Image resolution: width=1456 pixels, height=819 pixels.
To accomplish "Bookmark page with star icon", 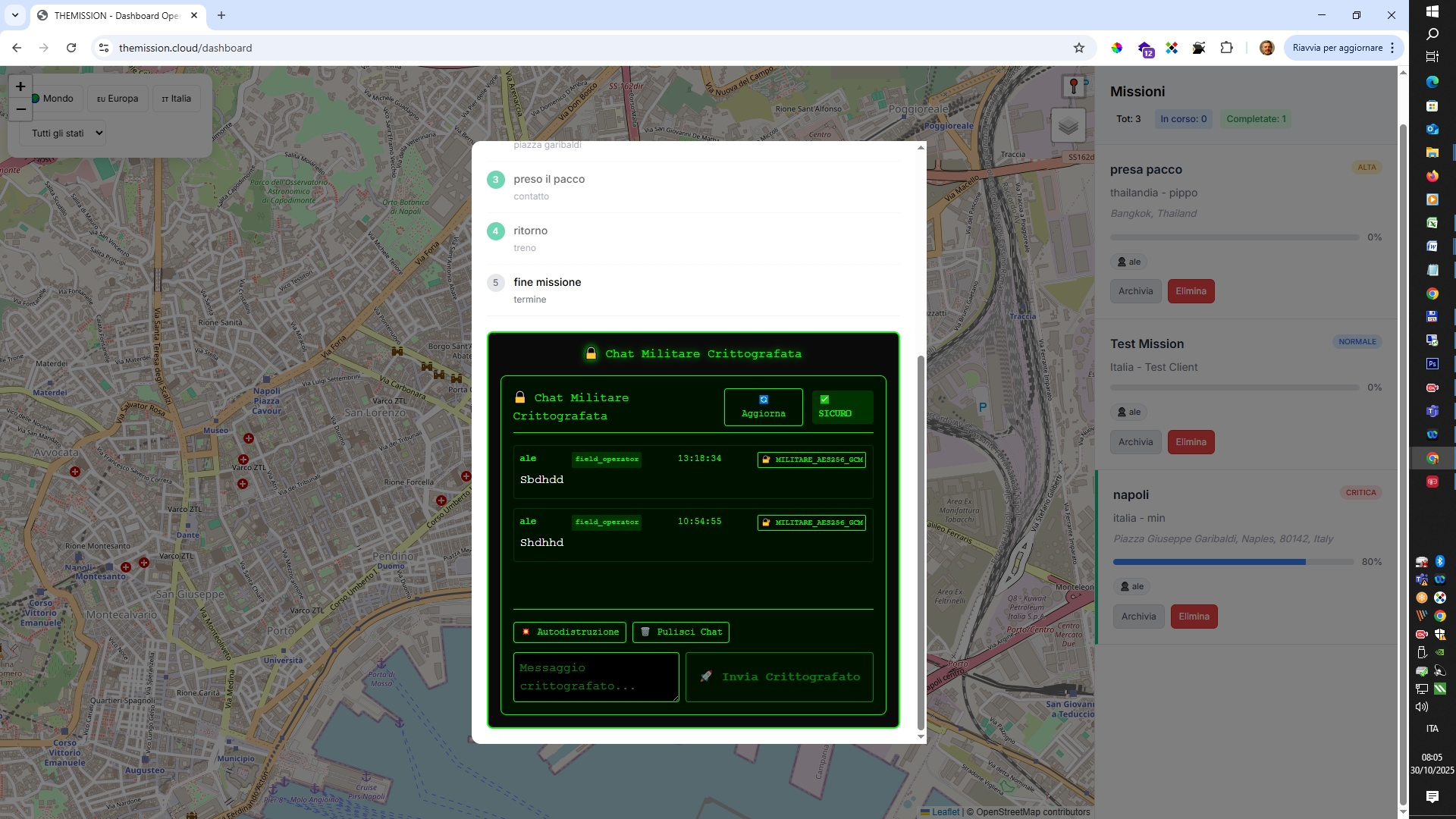I will click(x=1078, y=48).
